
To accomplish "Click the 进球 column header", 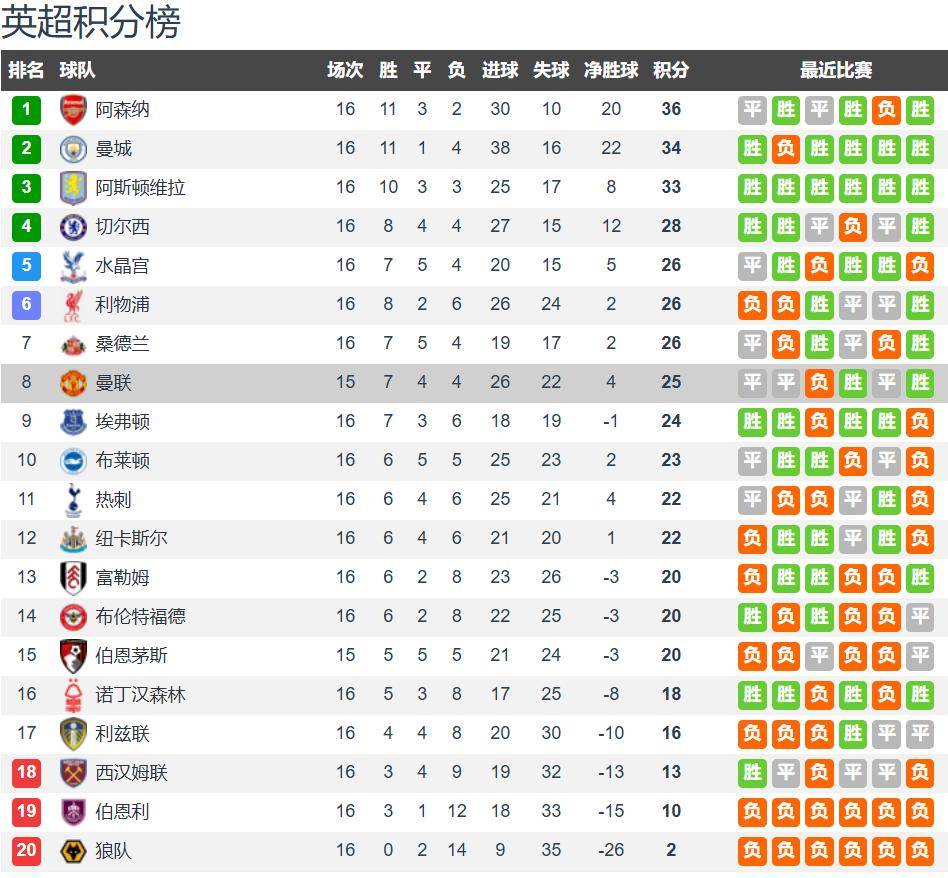I will point(500,70).
